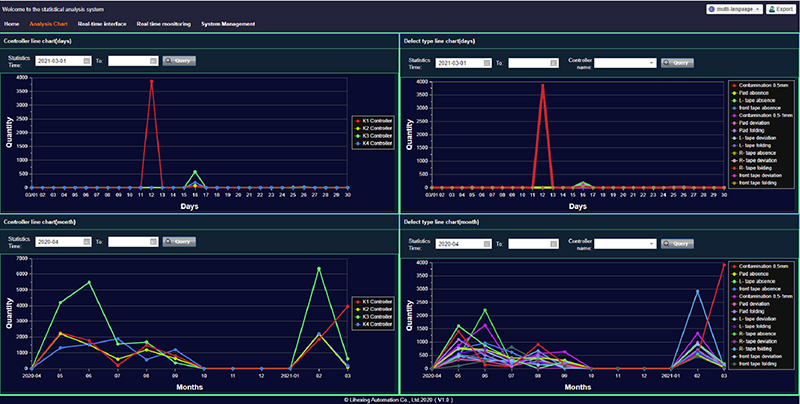The width and height of the screenshot is (800, 404).
Task: Open Controller name dropdown in monthly defect chart
Action: pos(650,243)
